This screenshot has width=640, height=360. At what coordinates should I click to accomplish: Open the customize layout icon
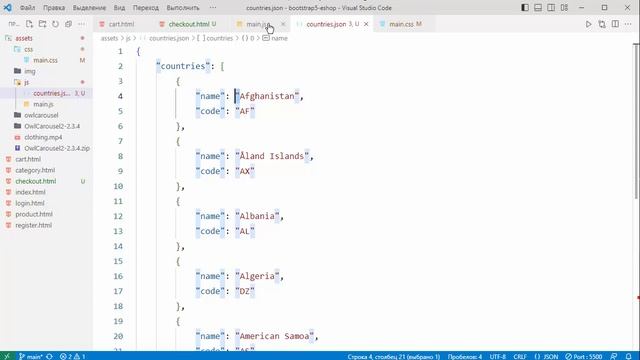(564, 8)
